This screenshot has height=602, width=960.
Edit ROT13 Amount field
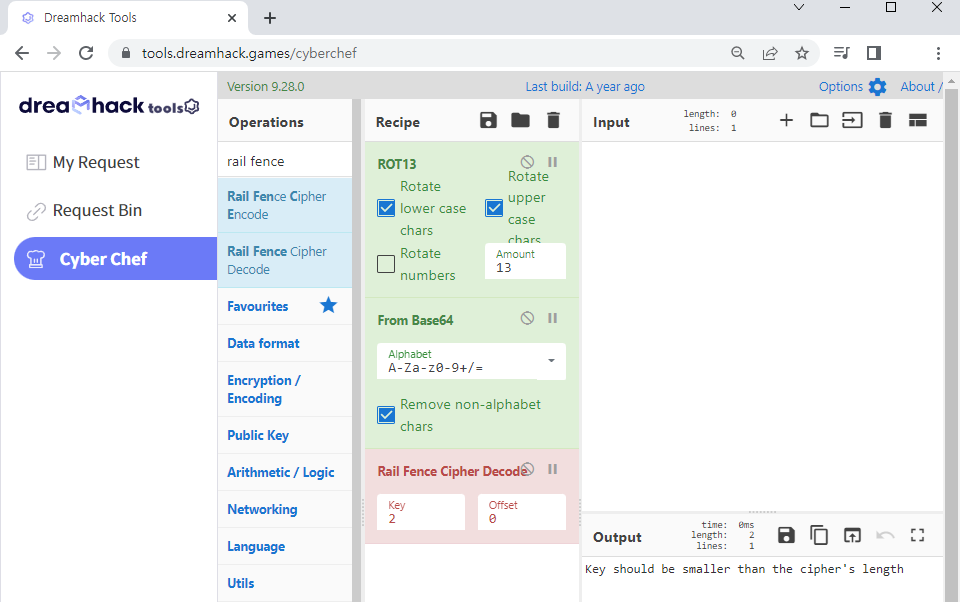click(x=525, y=261)
